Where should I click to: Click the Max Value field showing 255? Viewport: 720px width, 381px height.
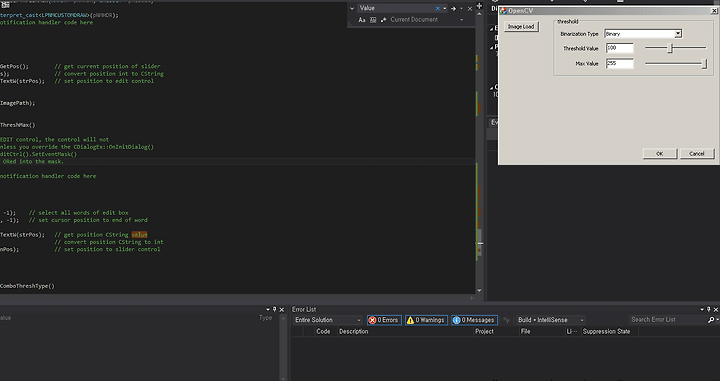[x=619, y=63]
